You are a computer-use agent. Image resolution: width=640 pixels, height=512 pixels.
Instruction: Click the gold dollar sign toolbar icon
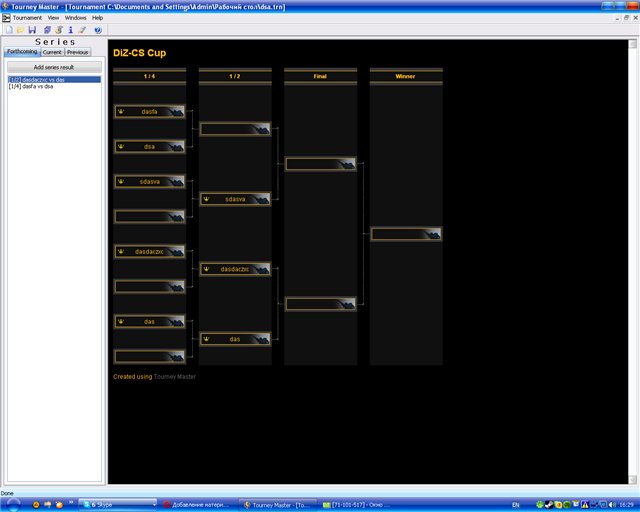58,30
